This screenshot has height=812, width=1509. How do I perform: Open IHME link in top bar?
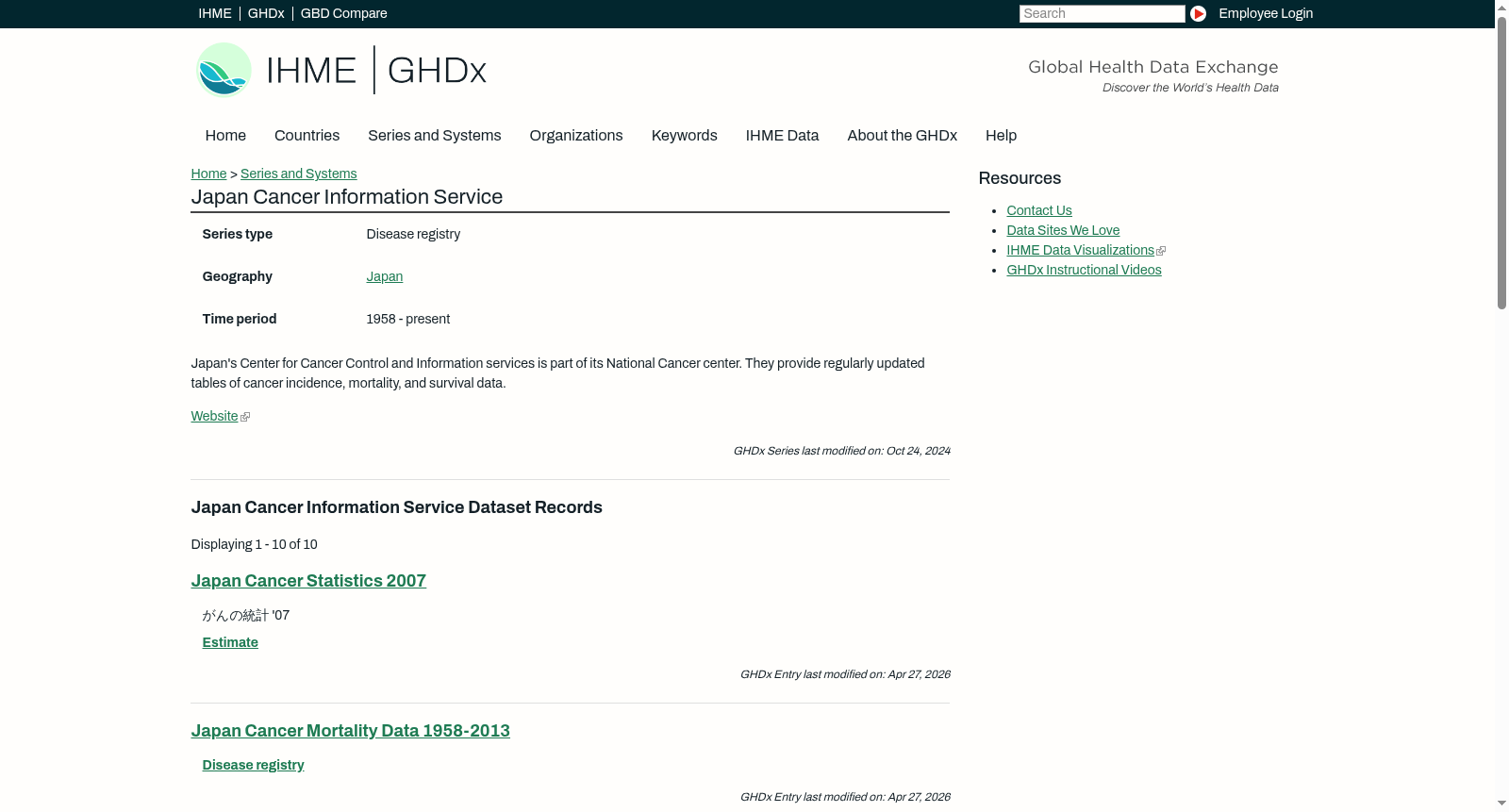[x=215, y=13]
